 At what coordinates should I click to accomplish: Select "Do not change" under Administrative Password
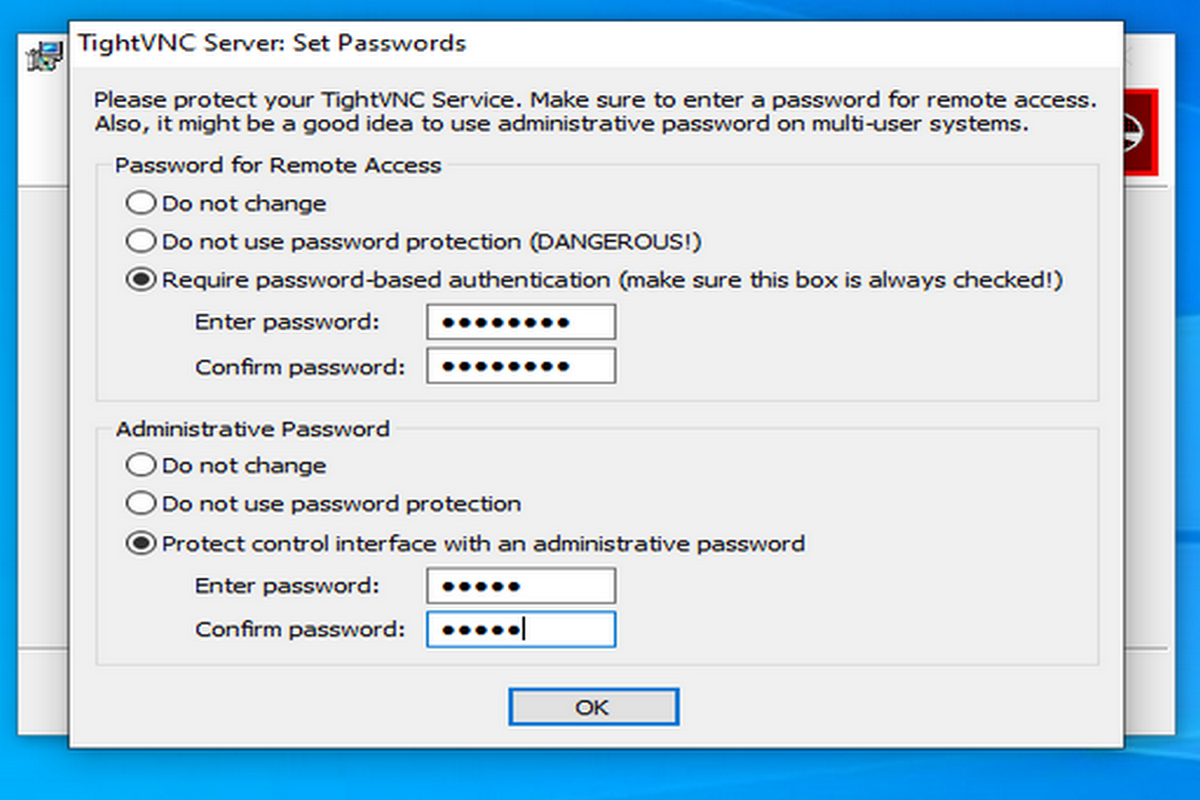pos(142,466)
